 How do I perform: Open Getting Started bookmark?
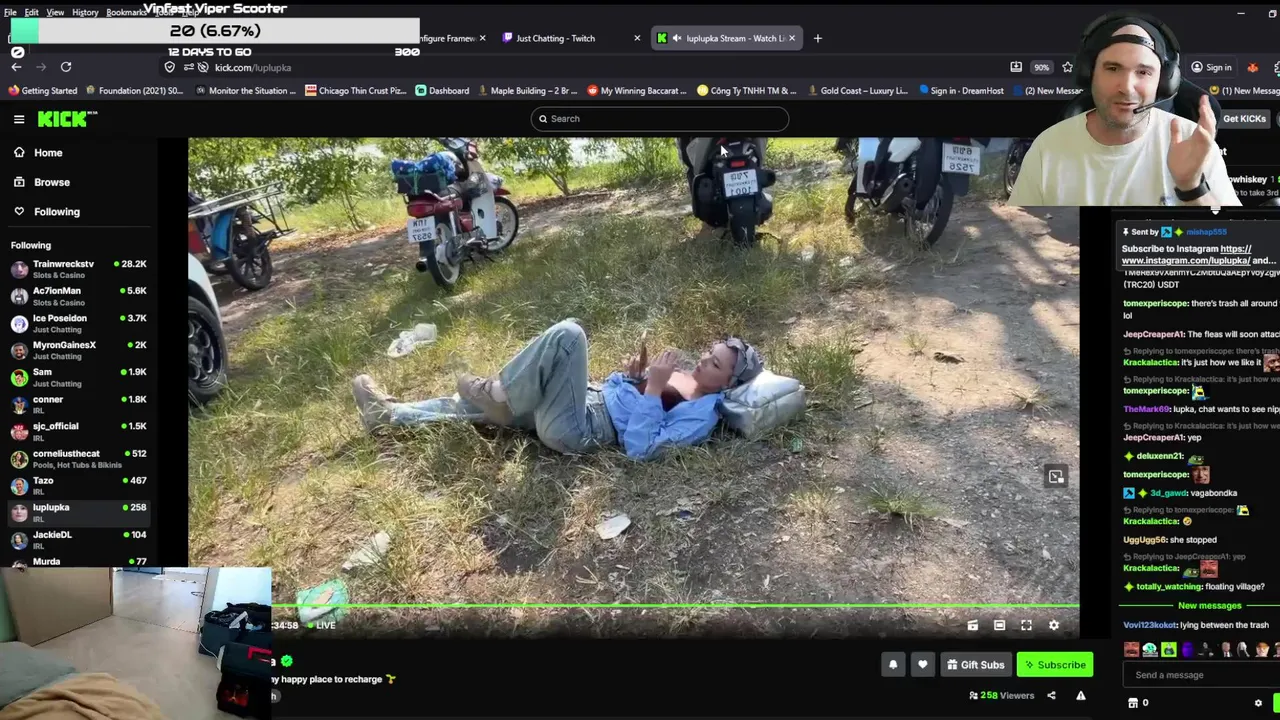pyautogui.click(x=43, y=90)
